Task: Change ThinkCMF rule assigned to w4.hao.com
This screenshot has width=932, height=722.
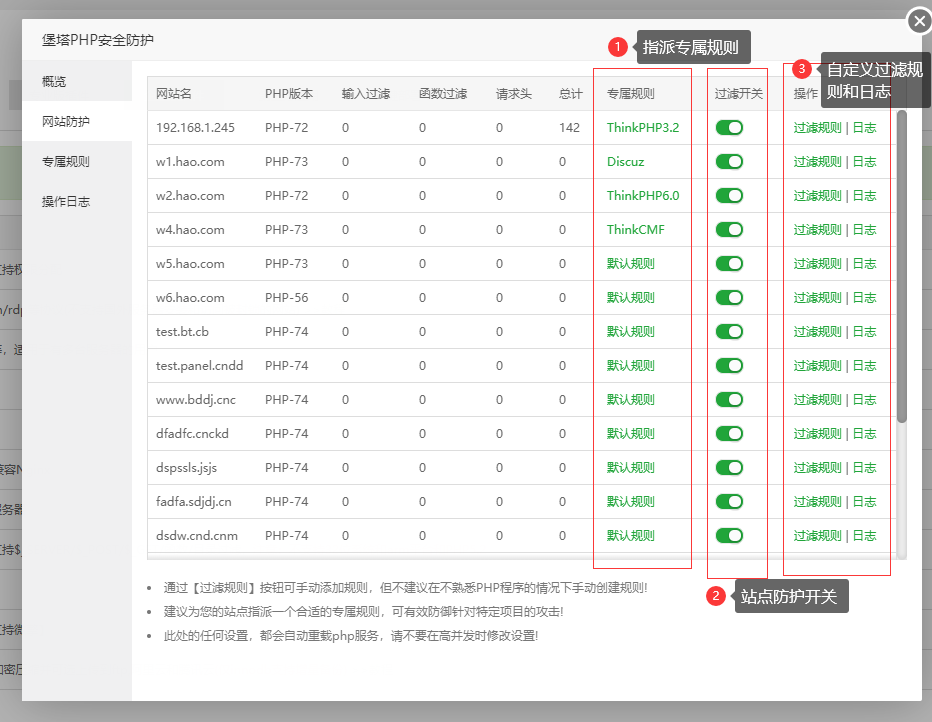Action: (x=635, y=230)
